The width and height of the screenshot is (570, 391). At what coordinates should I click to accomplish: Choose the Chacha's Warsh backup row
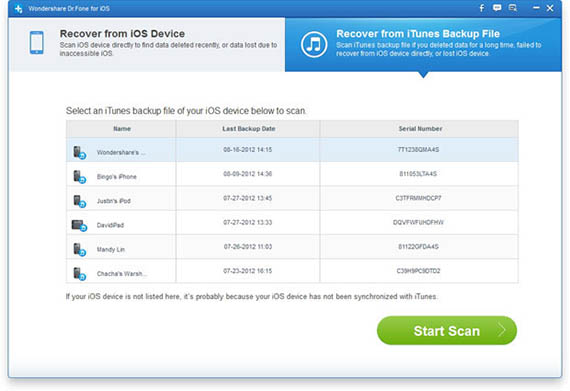pos(292,271)
